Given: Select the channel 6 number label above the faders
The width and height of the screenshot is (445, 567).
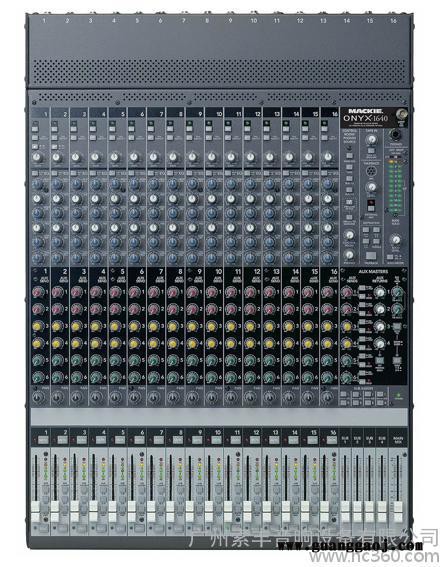Looking at the screenshot, I should tap(142, 432).
